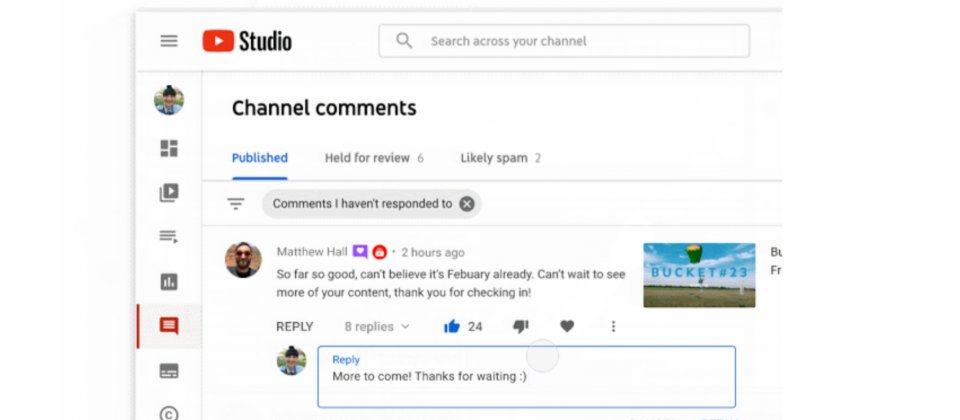Open the BUCKET#23 video thumbnail
The height and width of the screenshot is (420, 960).
point(699,275)
